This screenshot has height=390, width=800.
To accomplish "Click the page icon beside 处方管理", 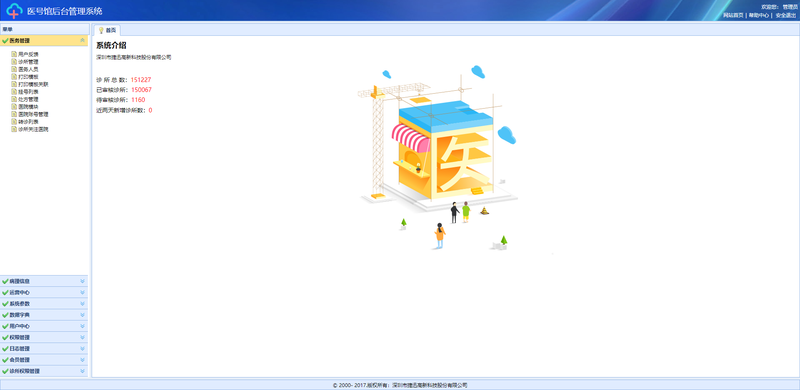I will click(x=14, y=99).
